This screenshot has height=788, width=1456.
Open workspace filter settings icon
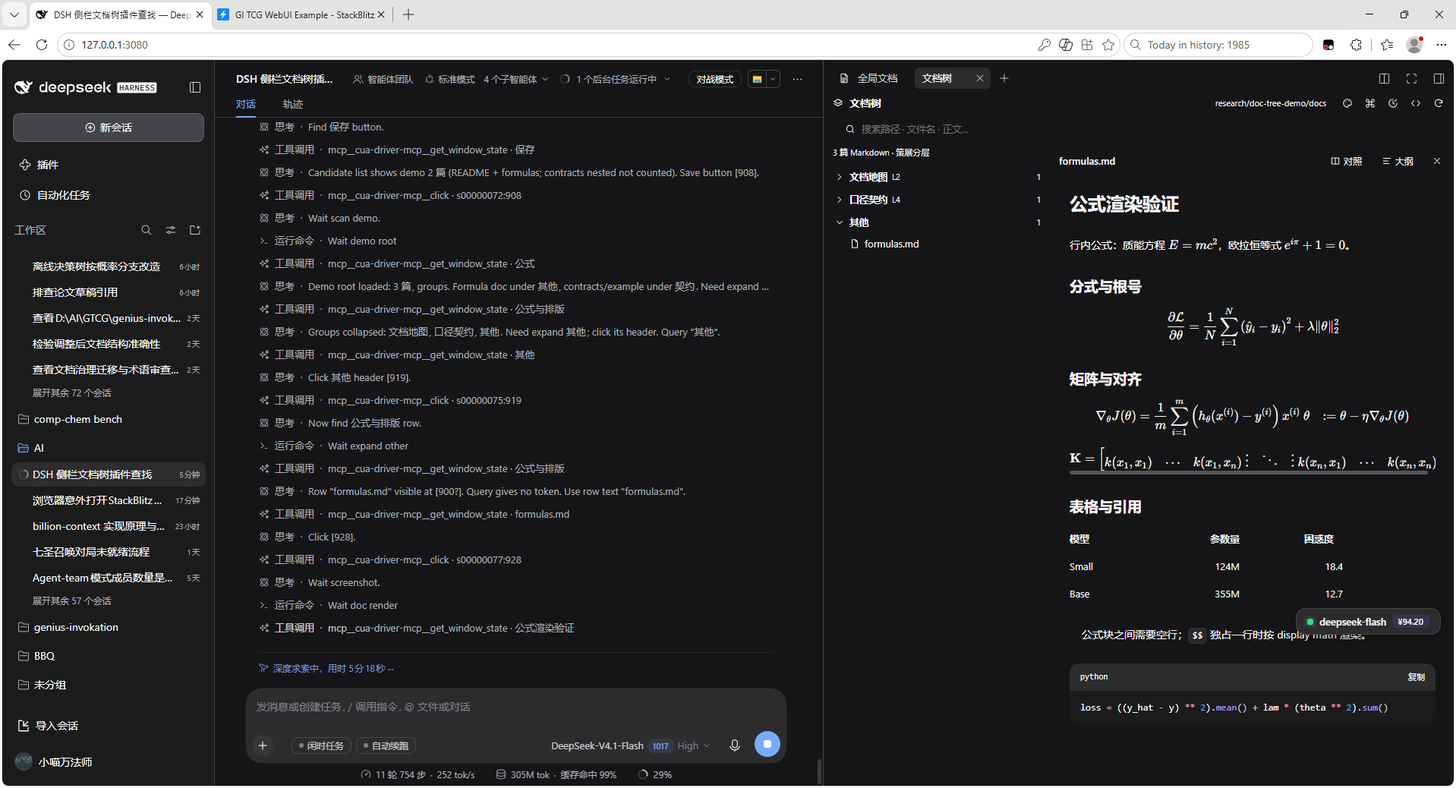pos(171,230)
